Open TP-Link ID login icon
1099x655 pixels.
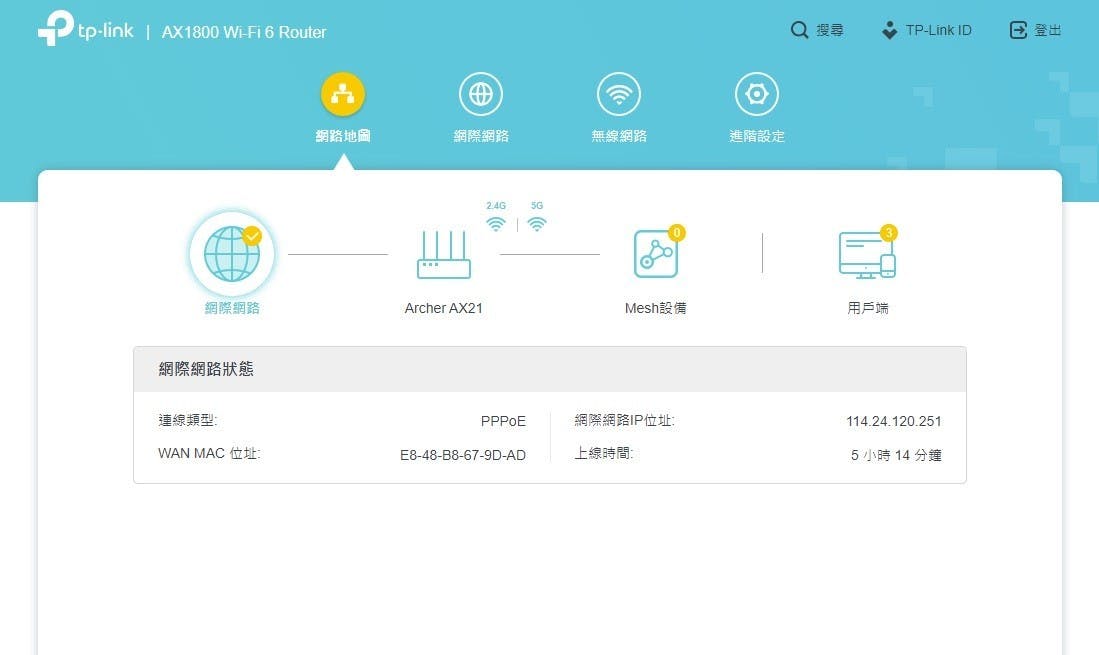889,30
